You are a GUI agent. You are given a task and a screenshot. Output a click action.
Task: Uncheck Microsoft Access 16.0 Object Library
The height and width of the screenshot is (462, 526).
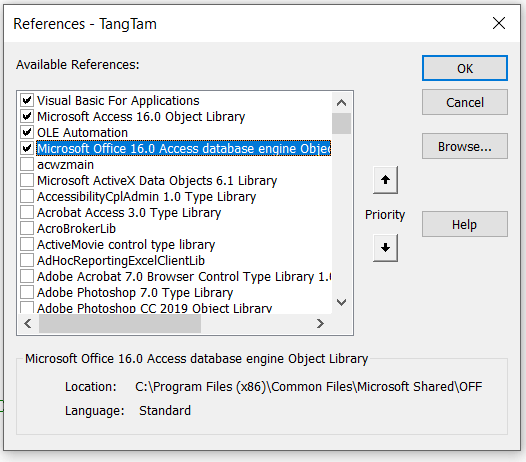tap(27, 116)
